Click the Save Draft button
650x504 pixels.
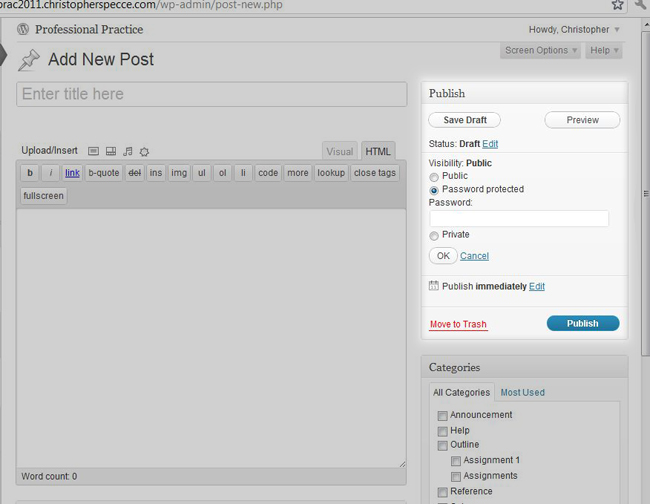coord(464,120)
